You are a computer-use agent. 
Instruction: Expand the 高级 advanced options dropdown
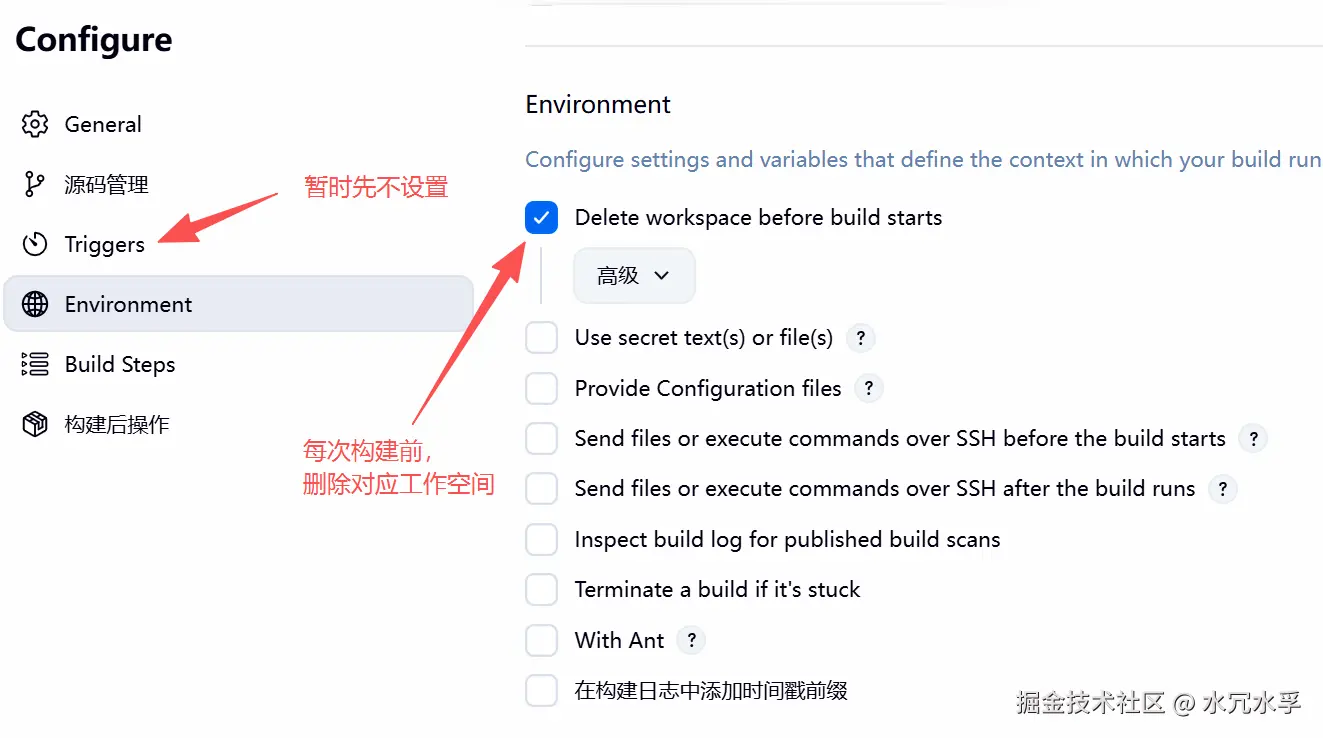tap(634, 276)
